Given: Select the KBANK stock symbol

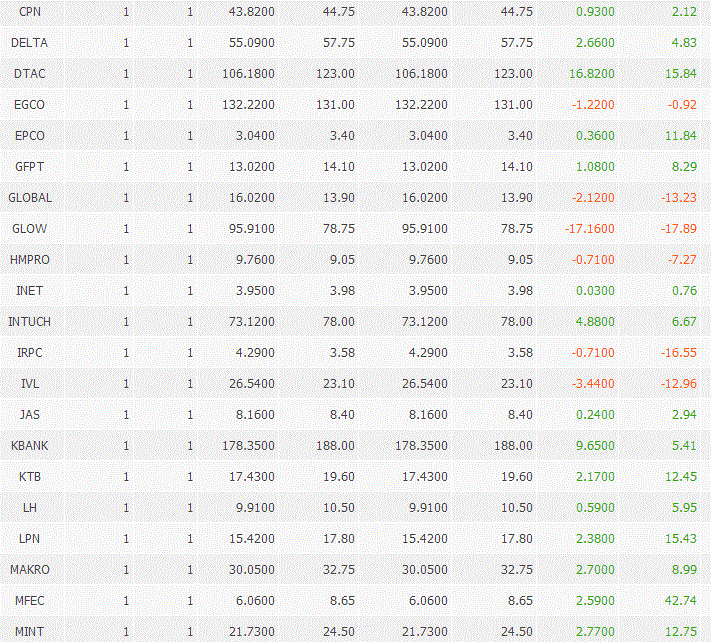Looking at the screenshot, I should tap(29, 446).
